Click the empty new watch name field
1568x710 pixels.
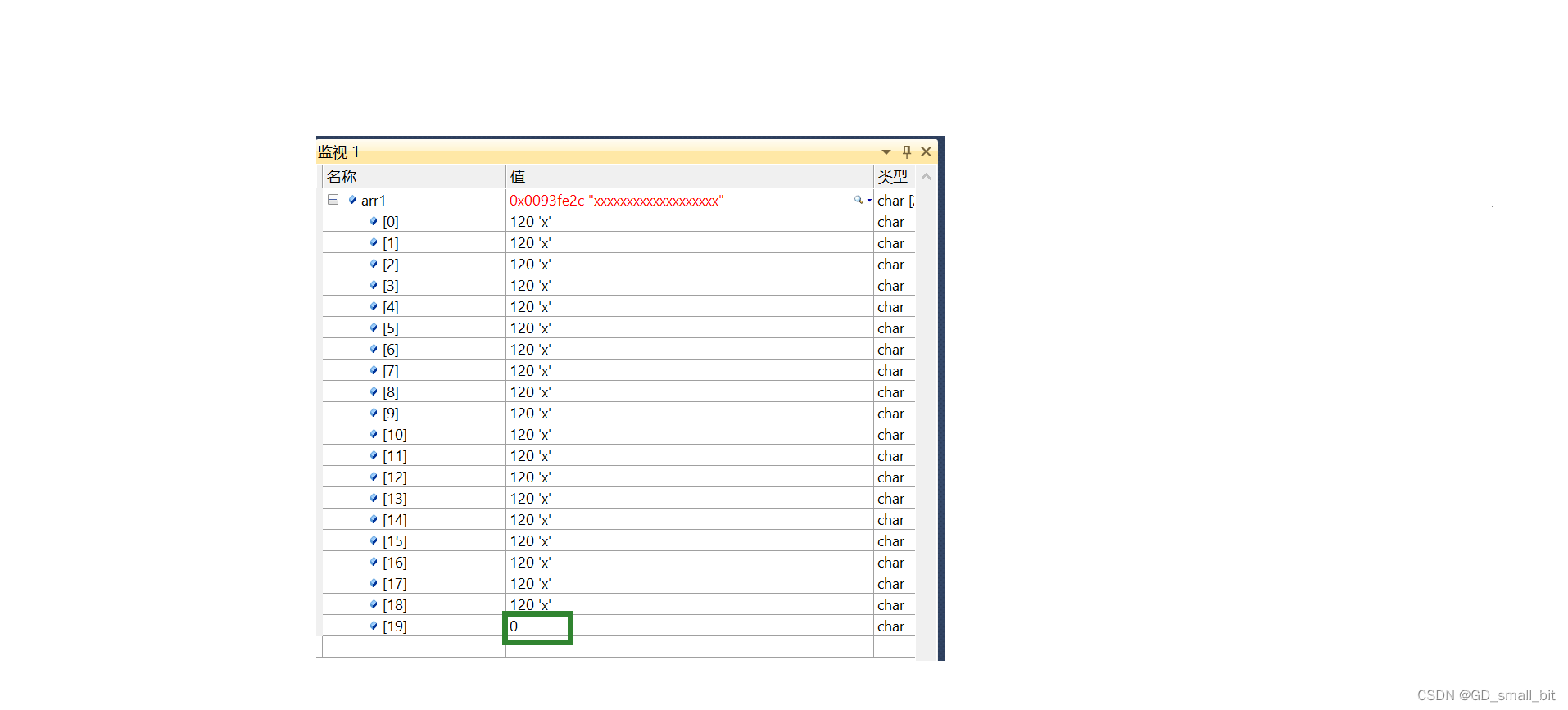[414, 647]
